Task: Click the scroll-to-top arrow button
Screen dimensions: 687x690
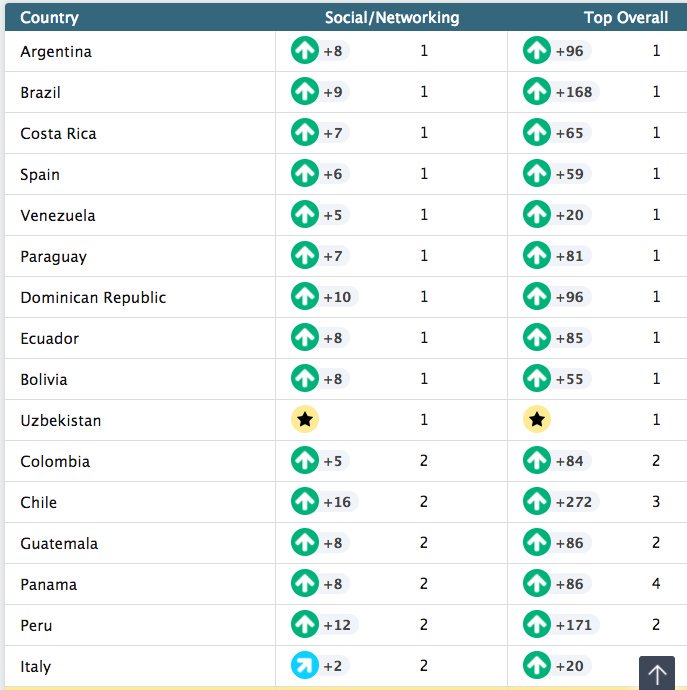Action: [x=657, y=674]
